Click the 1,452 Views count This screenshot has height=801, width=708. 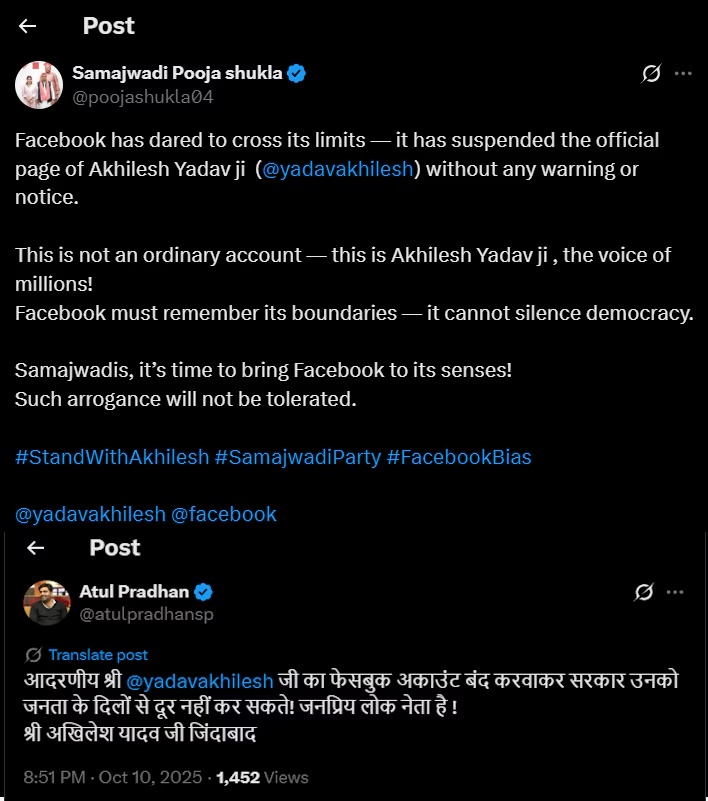[262, 777]
